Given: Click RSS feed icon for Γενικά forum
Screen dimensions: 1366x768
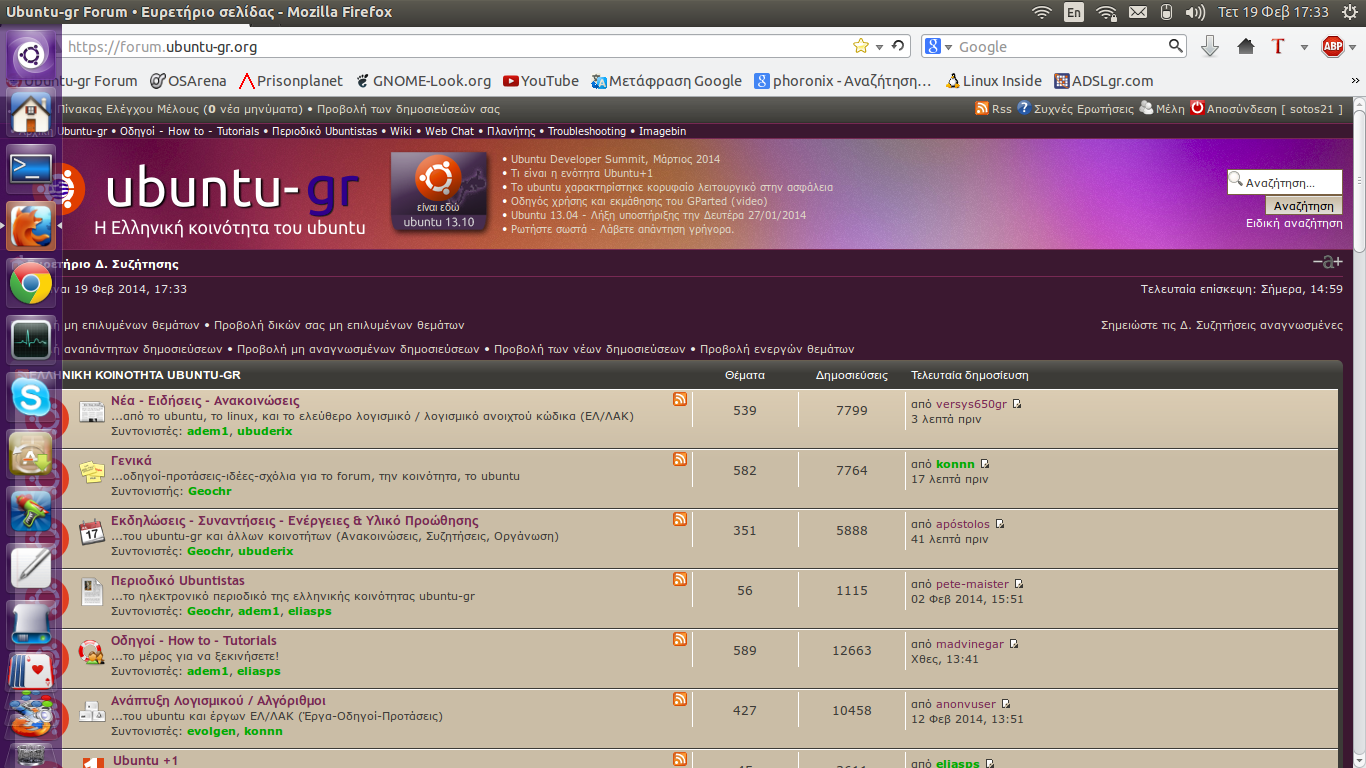Looking at the screenshot, I should coord(680,459).
